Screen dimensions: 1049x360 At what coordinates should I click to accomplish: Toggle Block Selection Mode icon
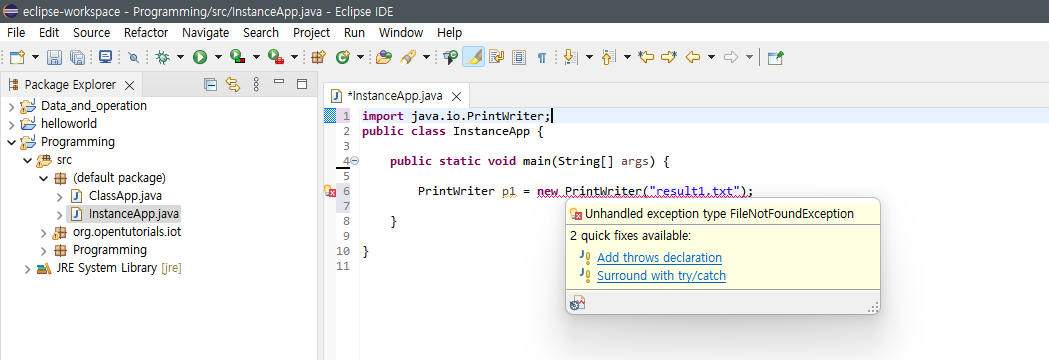[x=519, y=58]
